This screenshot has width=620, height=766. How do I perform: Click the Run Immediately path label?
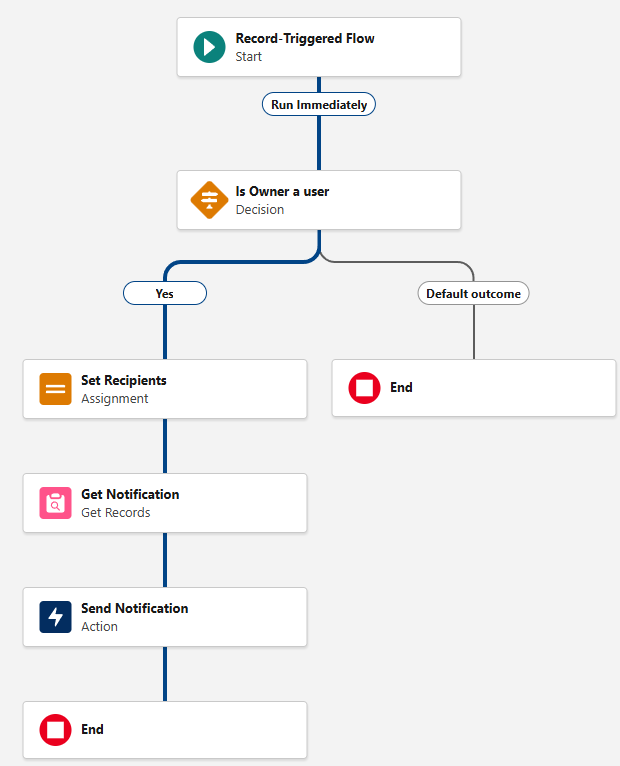[x=319, y=104]
